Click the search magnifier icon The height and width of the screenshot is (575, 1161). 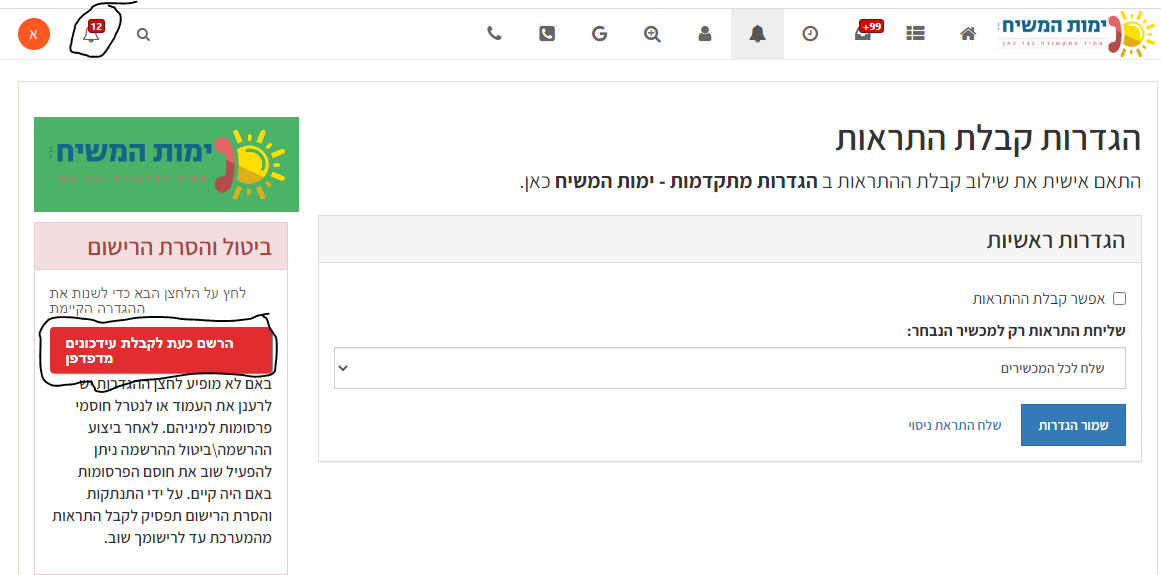click(x=143, y=35)
